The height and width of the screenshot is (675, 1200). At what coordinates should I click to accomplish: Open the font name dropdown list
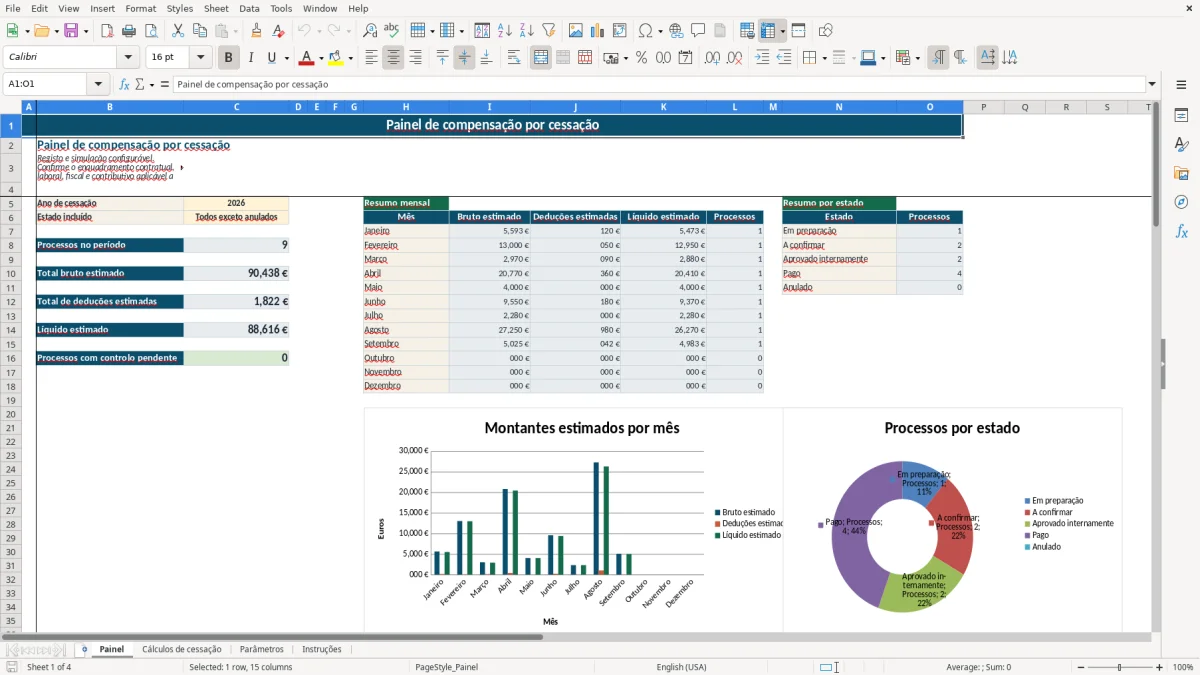tap(128, 58)
